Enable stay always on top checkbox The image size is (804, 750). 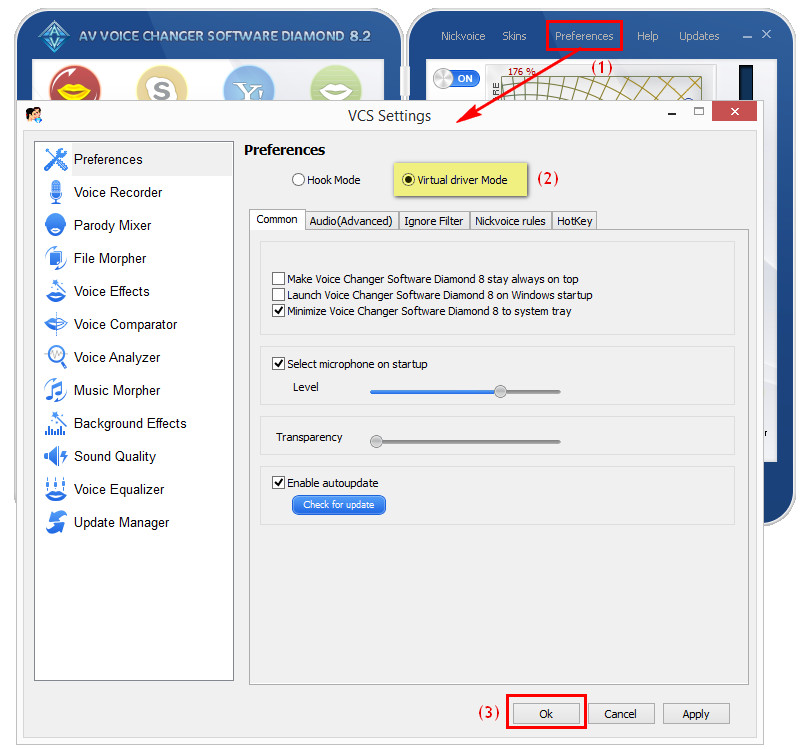278,278
